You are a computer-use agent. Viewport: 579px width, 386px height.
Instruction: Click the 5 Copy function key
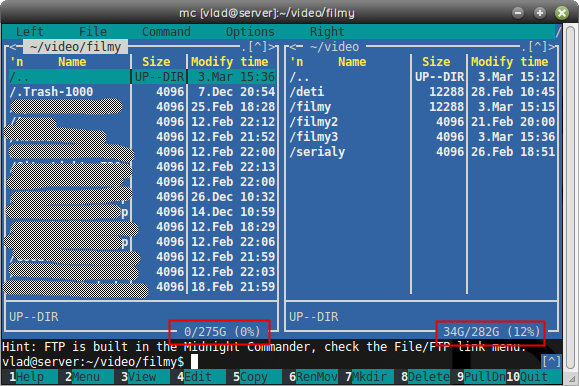[254, 377]
